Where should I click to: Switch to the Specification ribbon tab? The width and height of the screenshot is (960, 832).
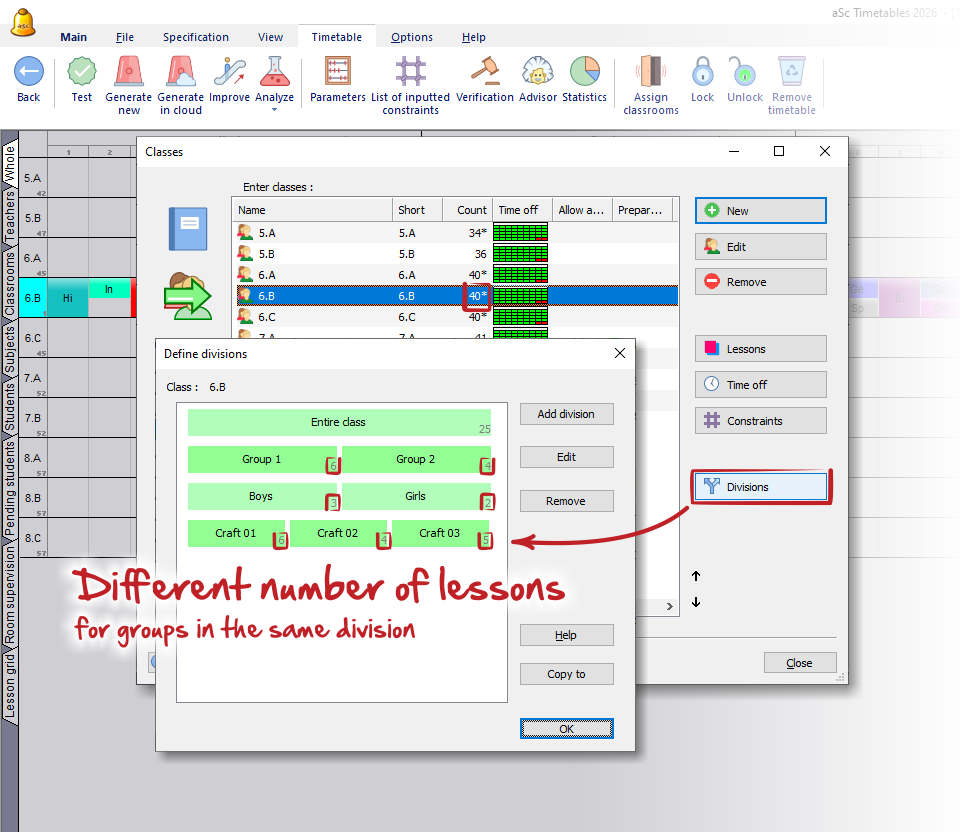click(x=196, y=37)
